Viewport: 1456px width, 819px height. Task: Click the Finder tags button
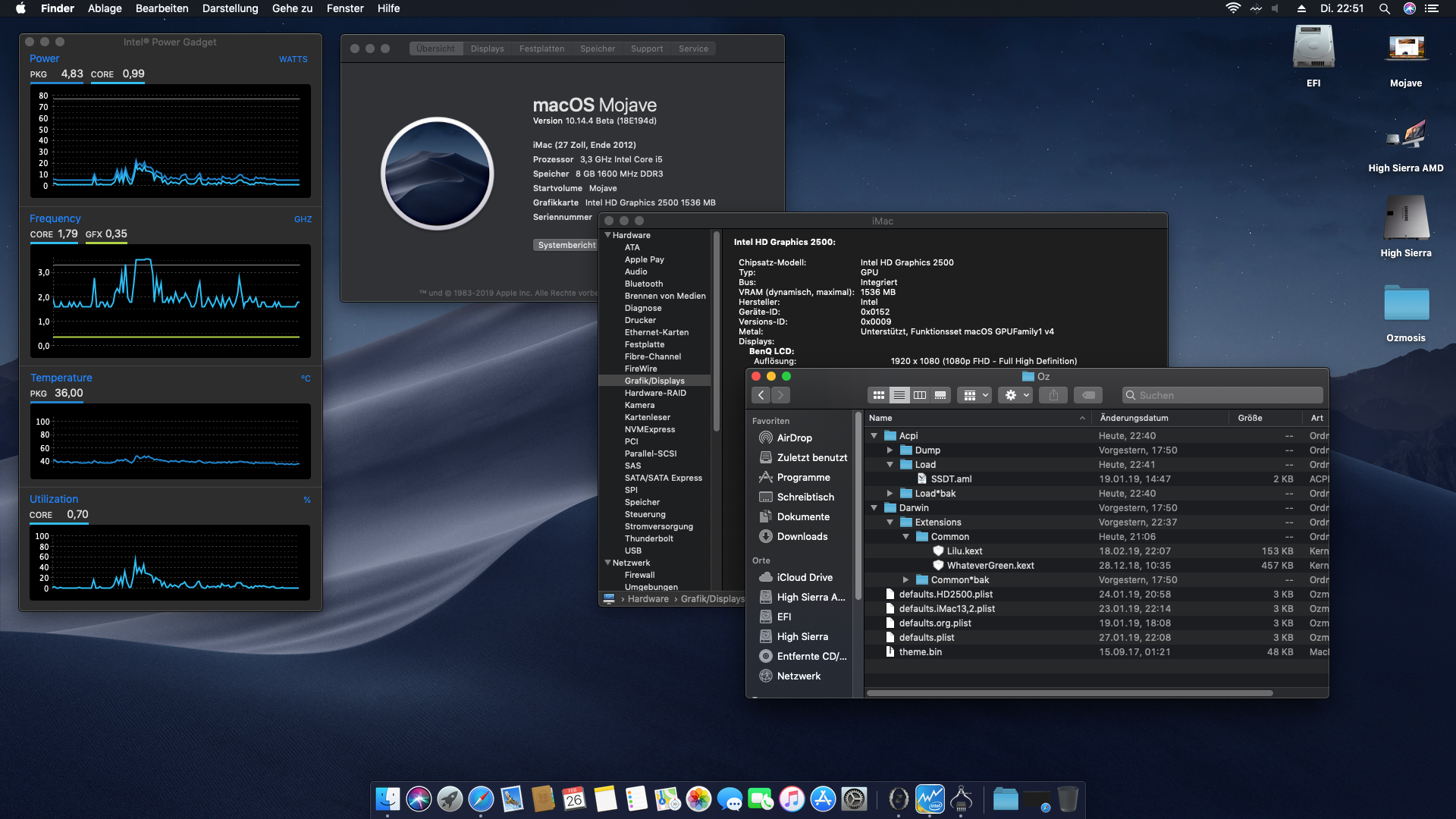click(x=1088, y=395)
